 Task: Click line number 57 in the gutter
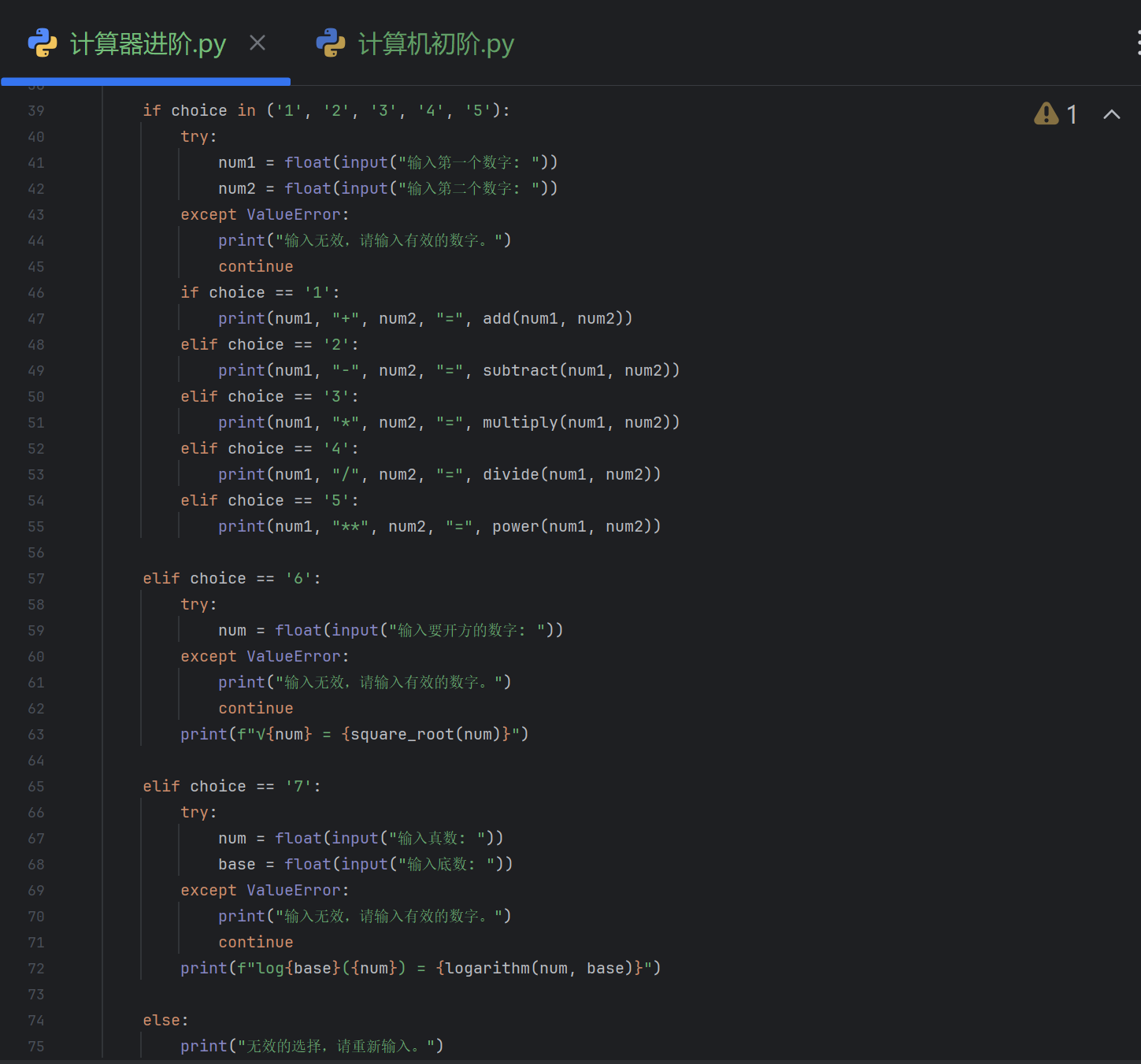36,579
